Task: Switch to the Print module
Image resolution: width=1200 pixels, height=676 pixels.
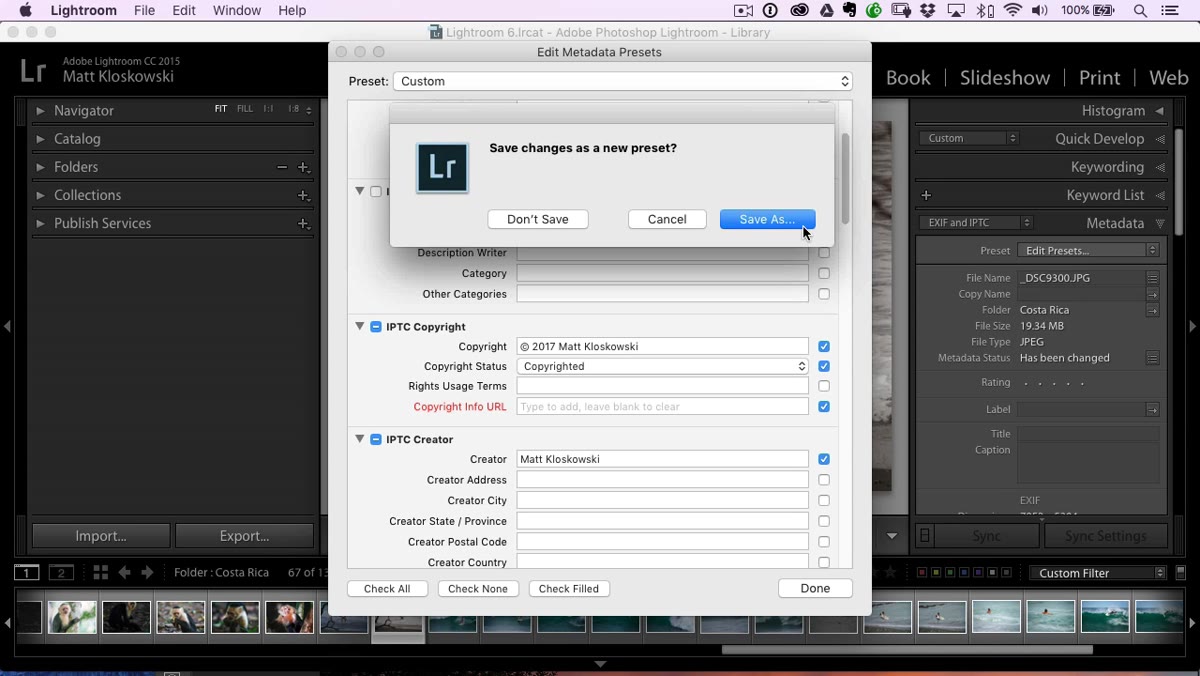Action: point(1099,78)
